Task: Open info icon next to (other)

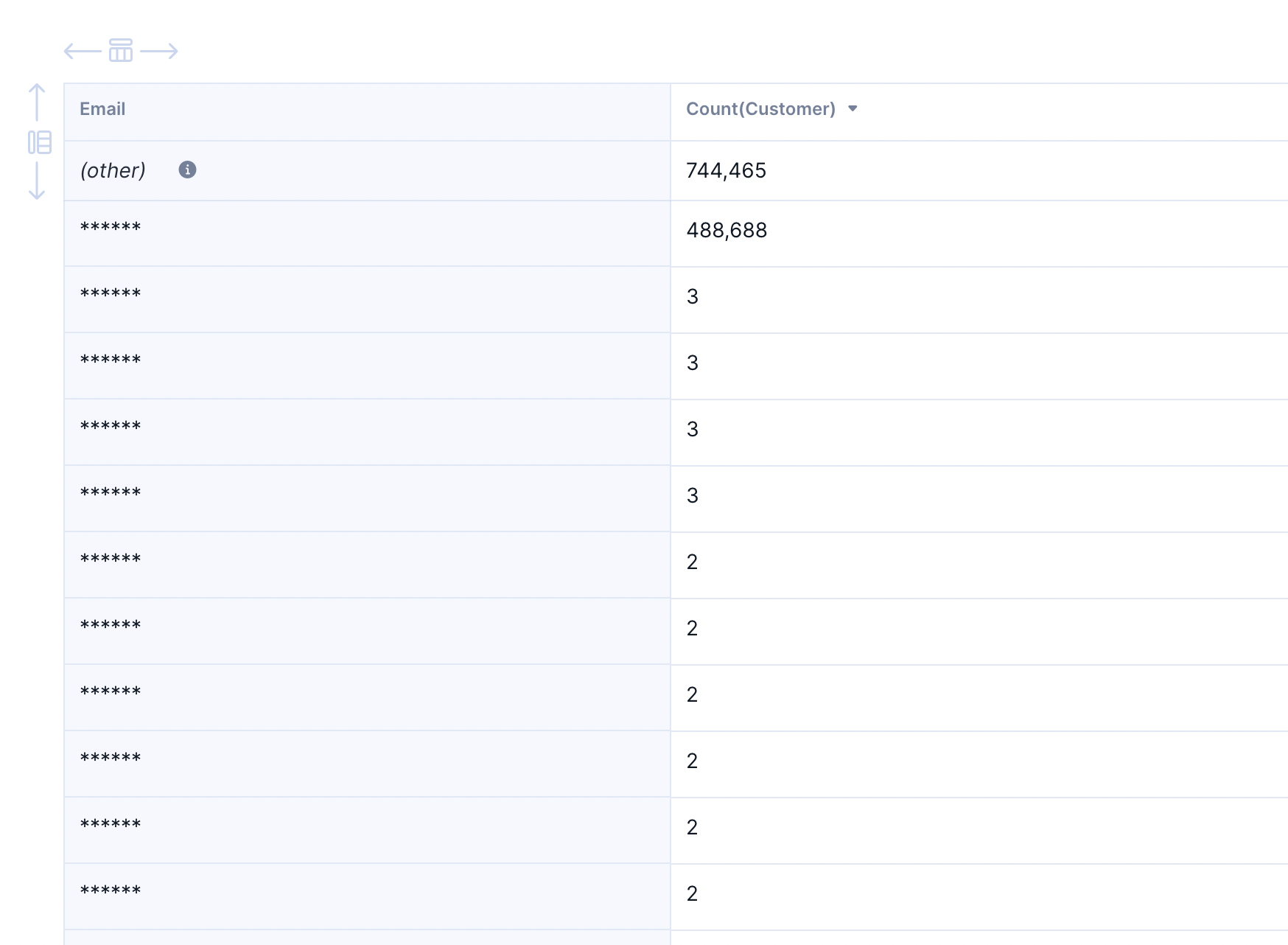Action: pos(187,170)
